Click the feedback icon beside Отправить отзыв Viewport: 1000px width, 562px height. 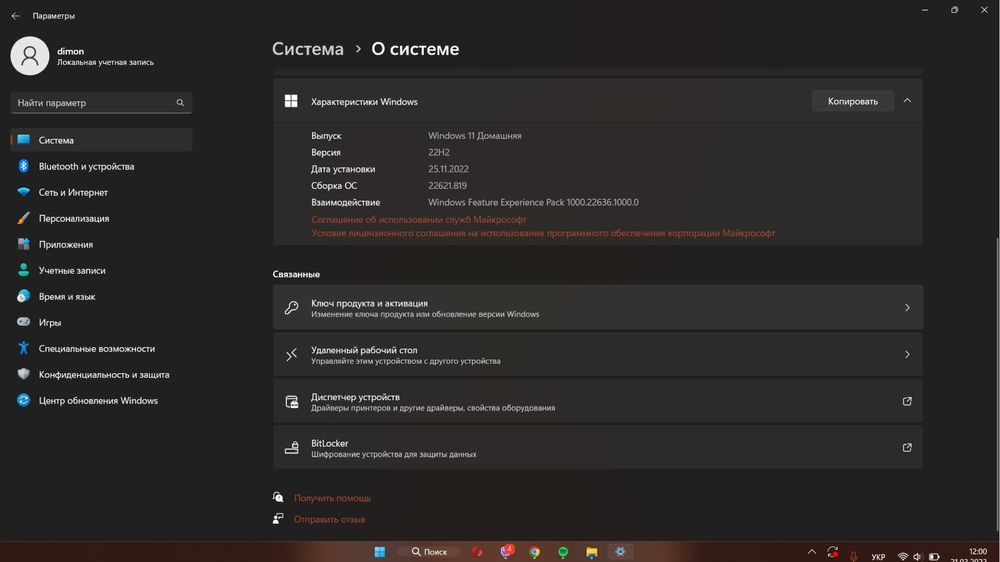(278, 519)
